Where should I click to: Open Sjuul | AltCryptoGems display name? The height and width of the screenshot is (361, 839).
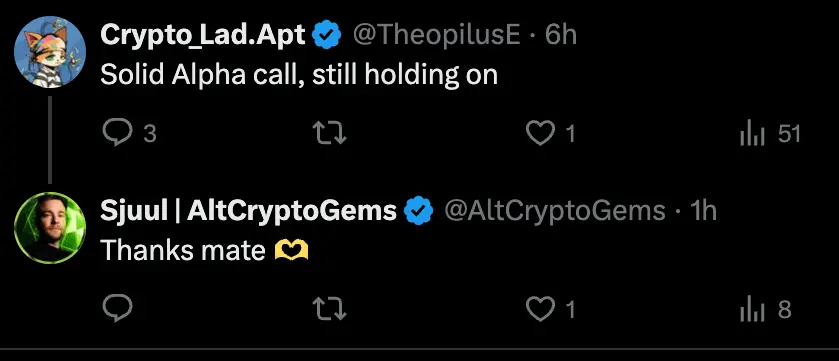click(248, 211)
